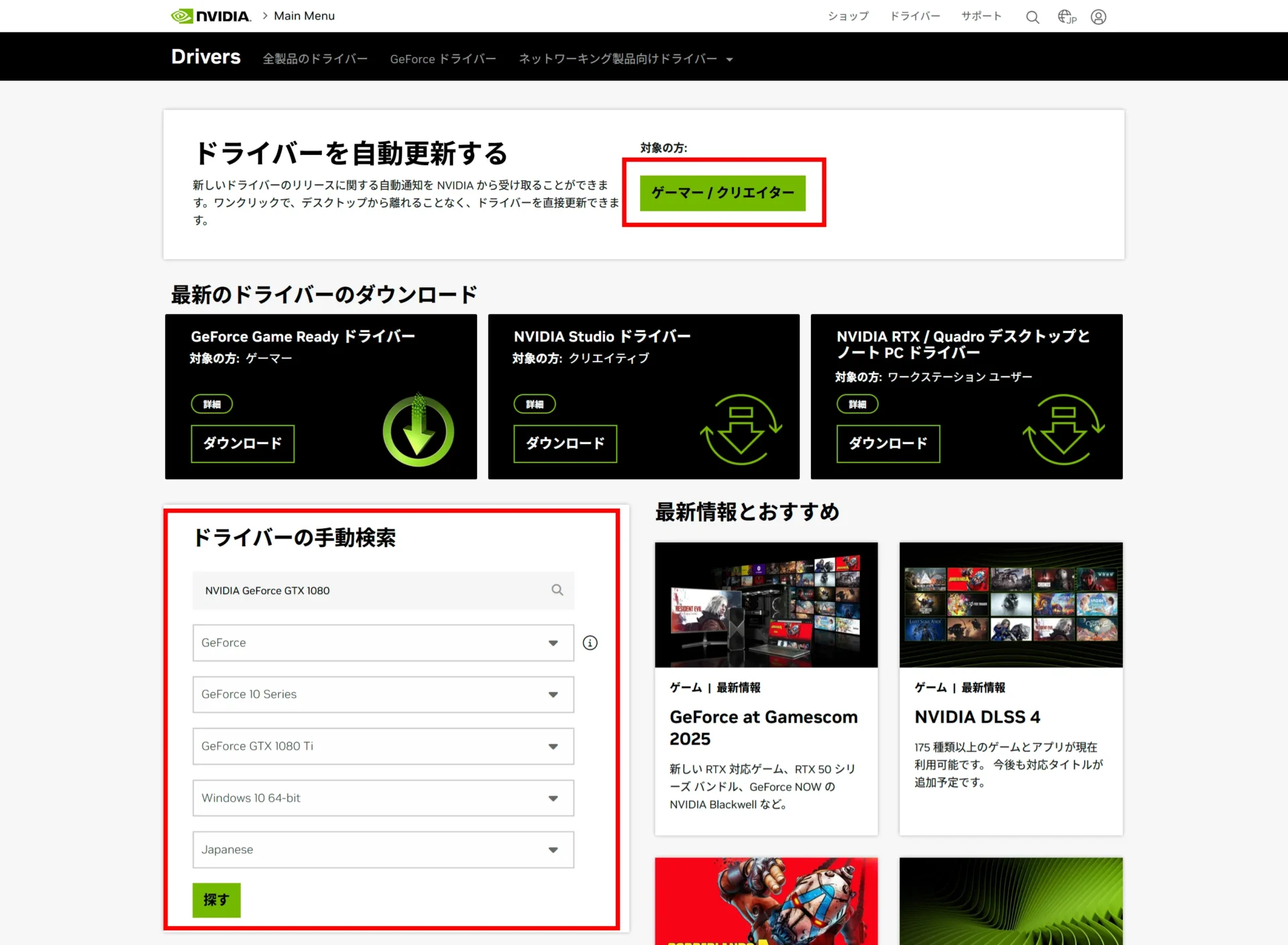
Task: Expand ネットワーキング製品向けドライバー dropdown menu
Action: pos(625,59)
